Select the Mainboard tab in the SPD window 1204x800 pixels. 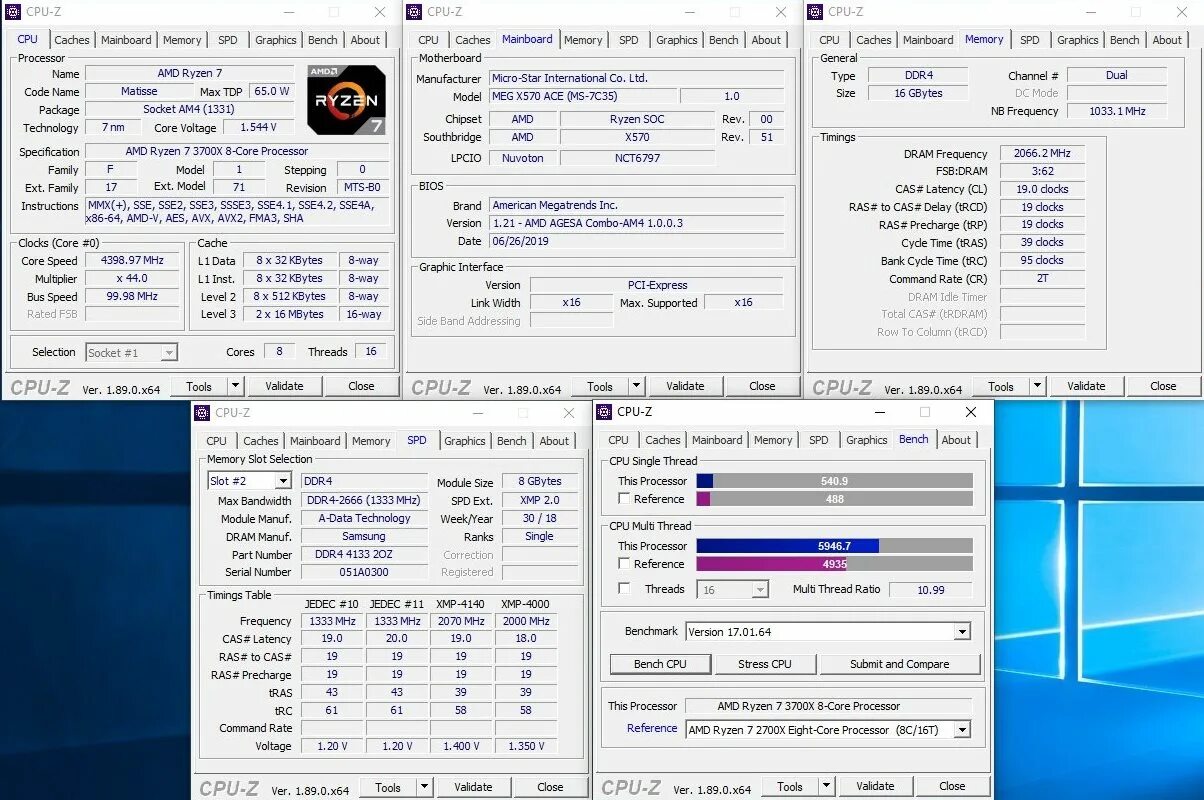tap(315, 441)
